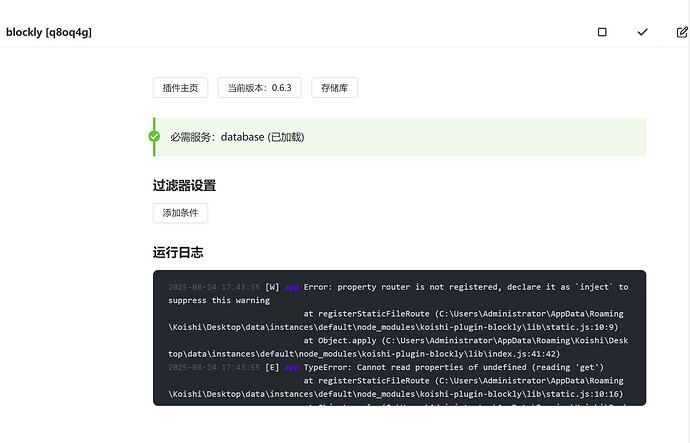Select the 运行日志 section heading
This screenshot has height=443, width=690.
[178, 252]
